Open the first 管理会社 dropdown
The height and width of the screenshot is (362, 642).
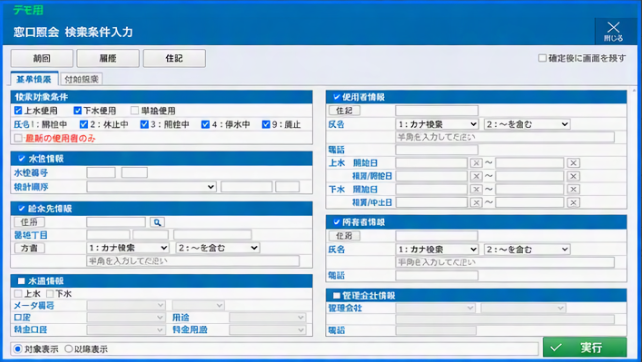coord(435,308)
